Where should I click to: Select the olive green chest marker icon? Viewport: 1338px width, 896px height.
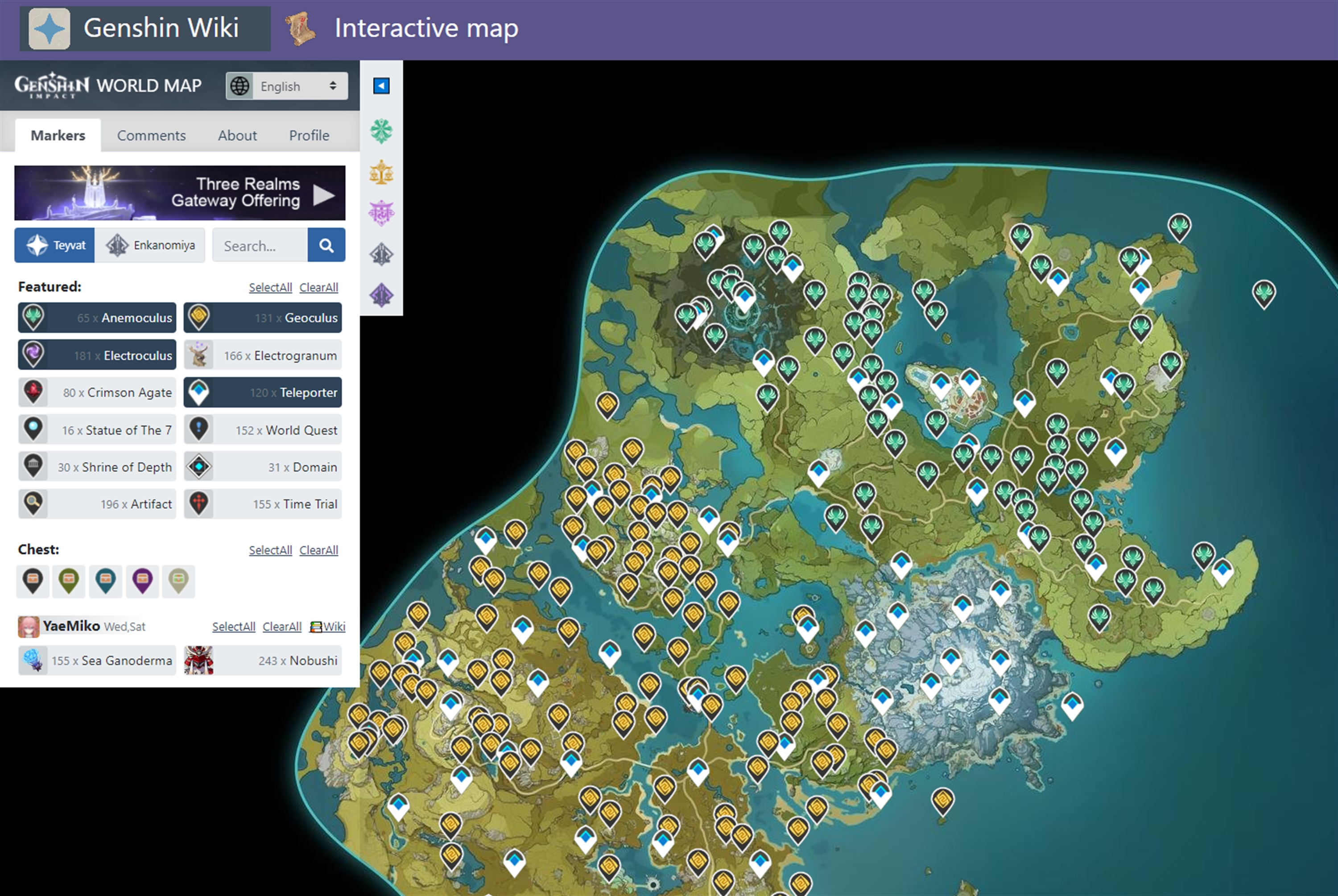click(69, 581)
